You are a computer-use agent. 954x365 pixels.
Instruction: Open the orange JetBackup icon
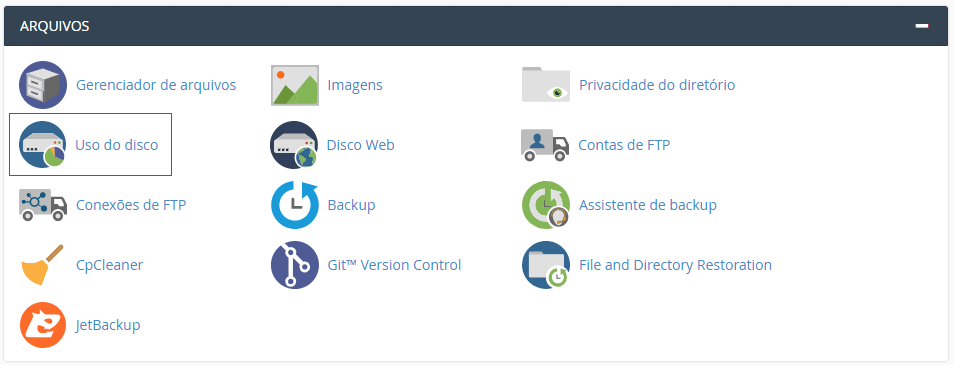43,325
